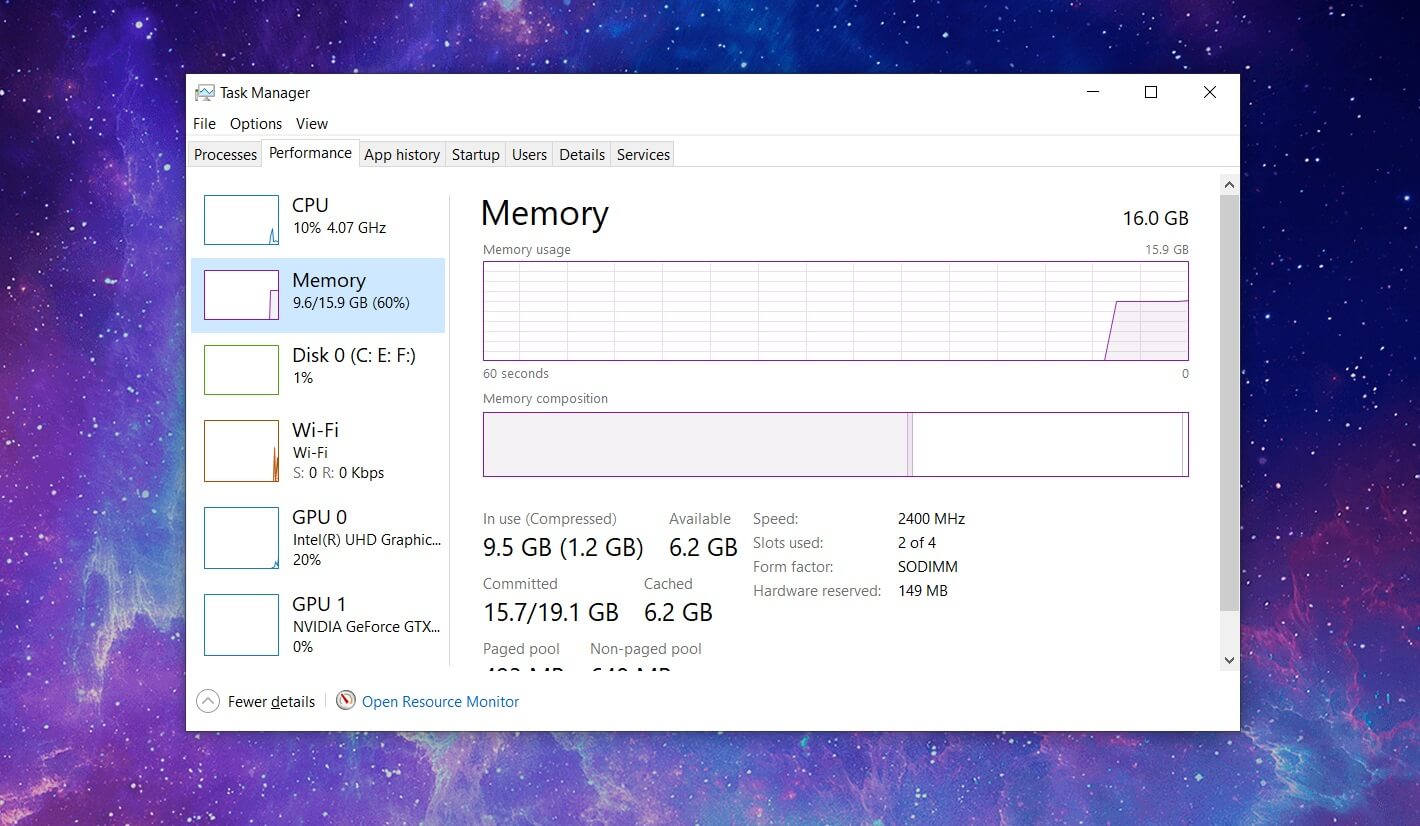Select the CPU graph in the sidebar

tap(318, 215)
